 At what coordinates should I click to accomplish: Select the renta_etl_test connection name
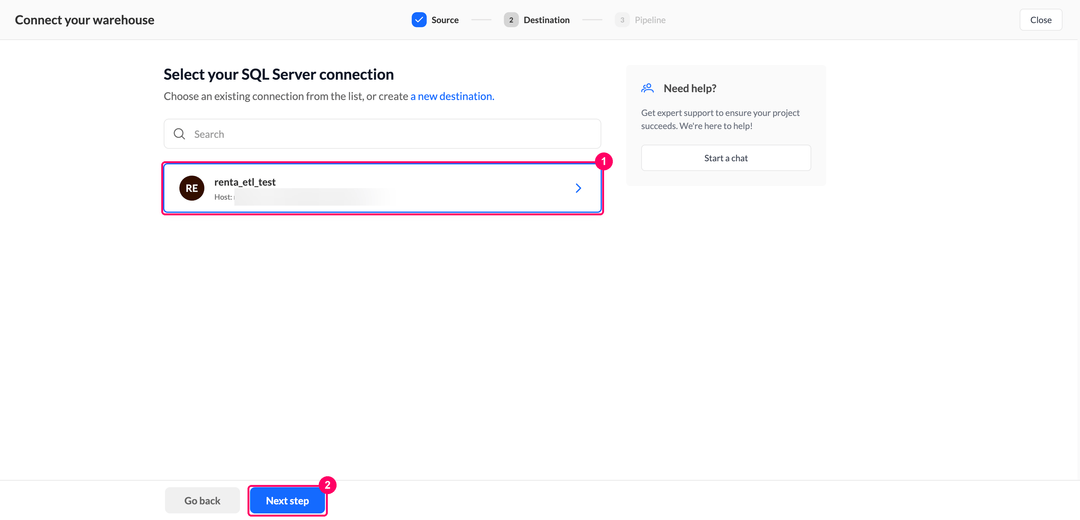coord(245,182)
